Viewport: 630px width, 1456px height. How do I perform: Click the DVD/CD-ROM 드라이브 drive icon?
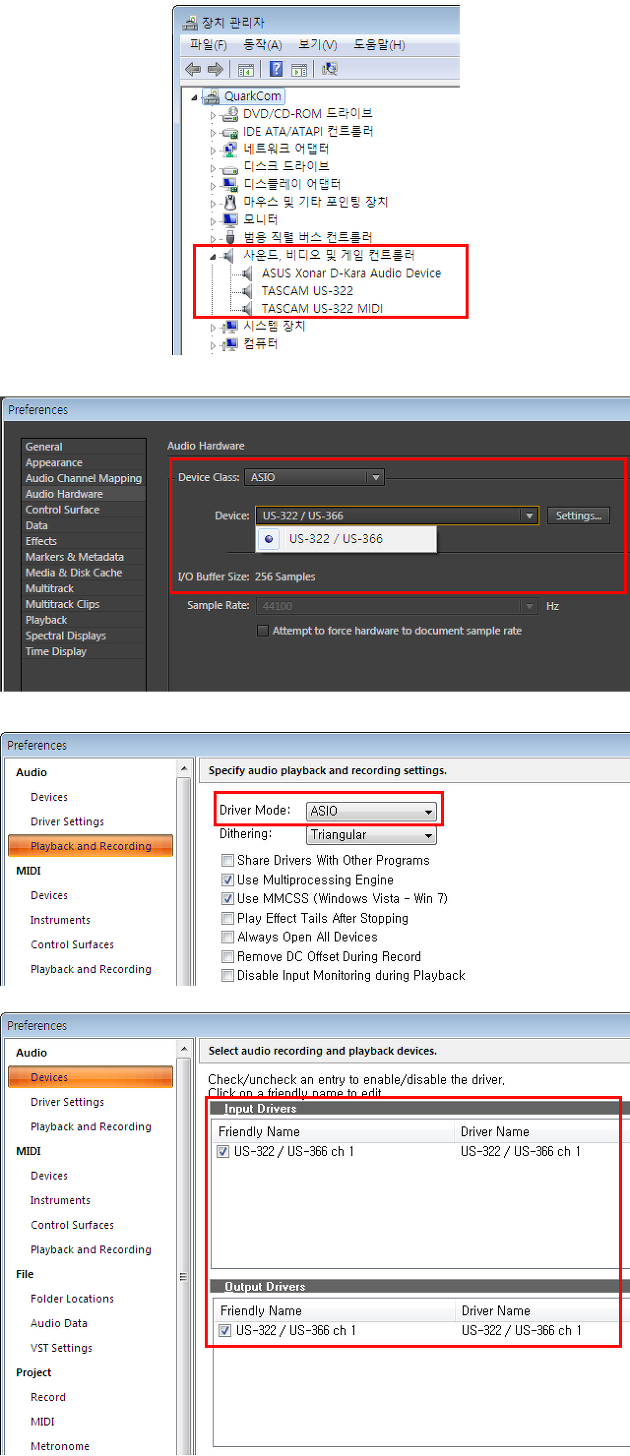tap(230, 114)
